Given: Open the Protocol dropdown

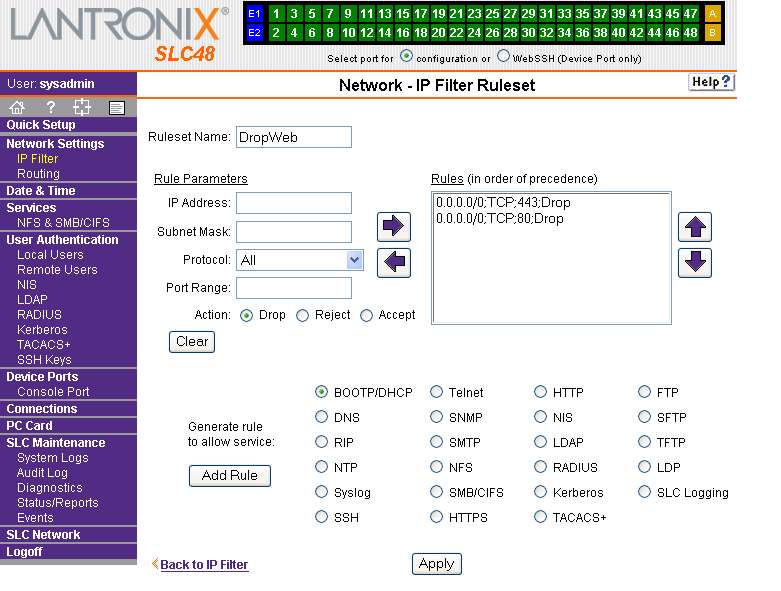Looking at the screenshot, I should (354, 260).
